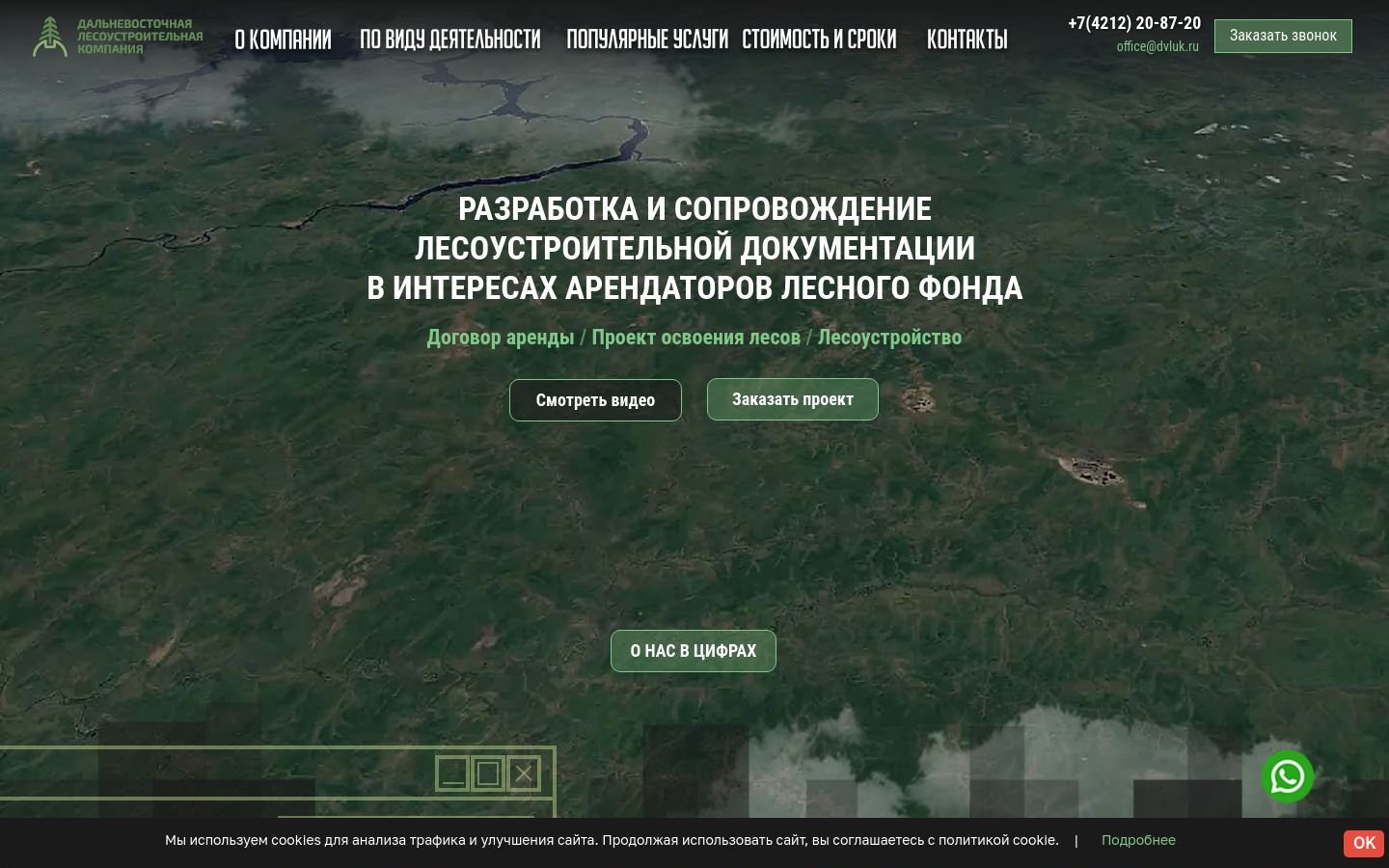Click Смотреть видео button
This screenshot has width=1389, height=868.
[x=595, y=400]
